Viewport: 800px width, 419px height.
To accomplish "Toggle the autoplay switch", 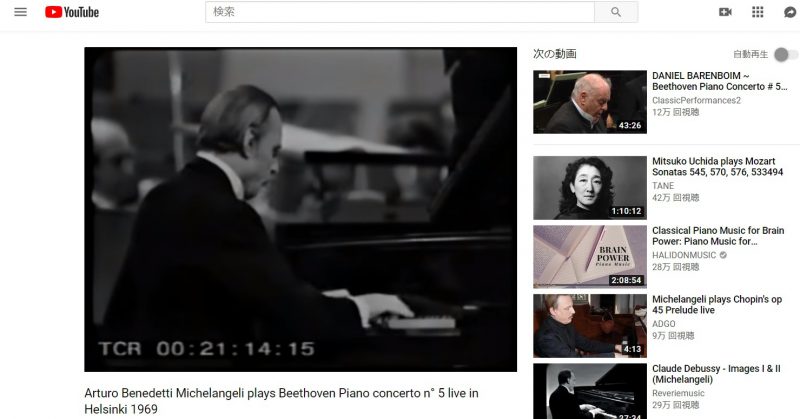I will pos(785,54).
